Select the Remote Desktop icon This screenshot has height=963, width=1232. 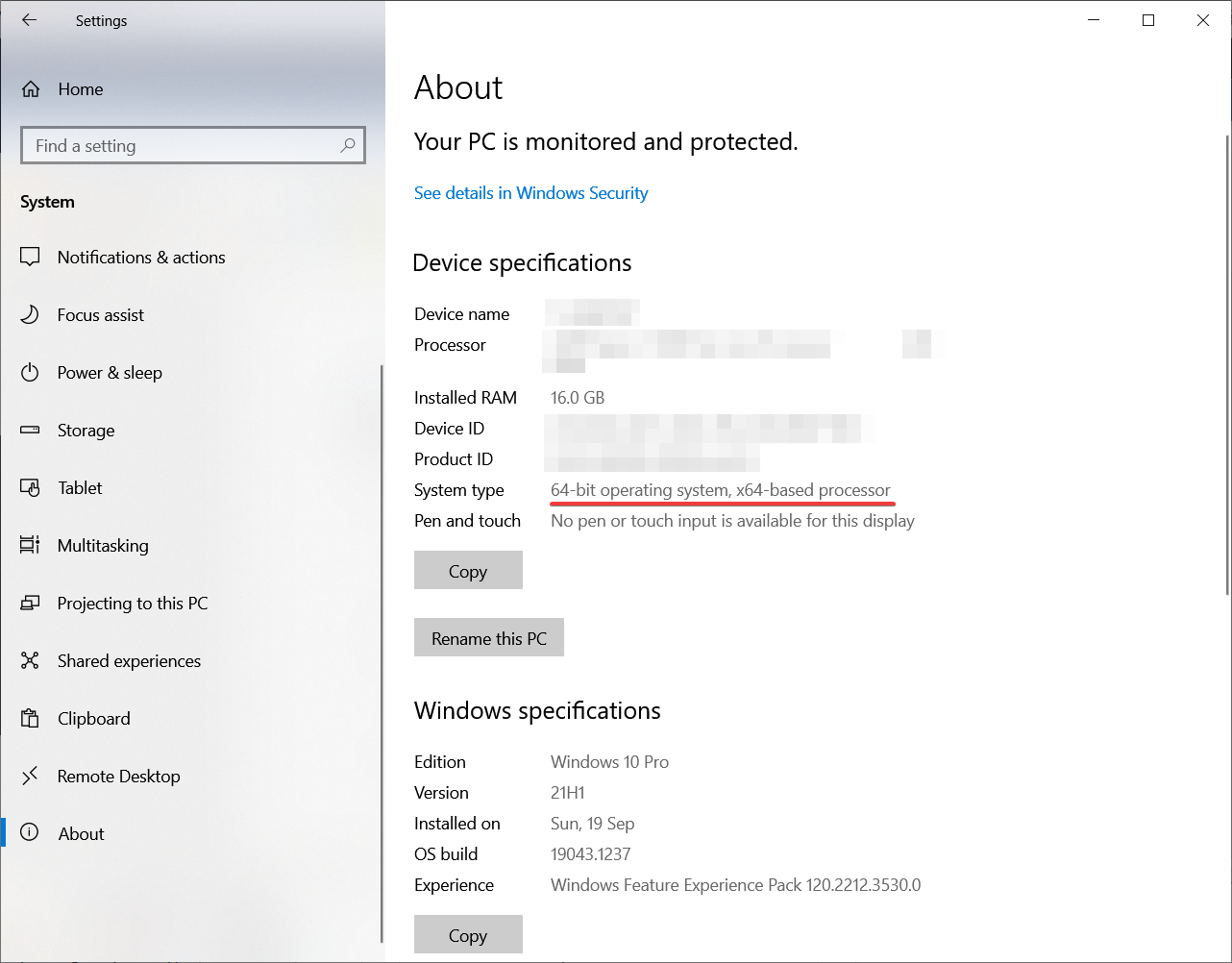coord(30,776)
